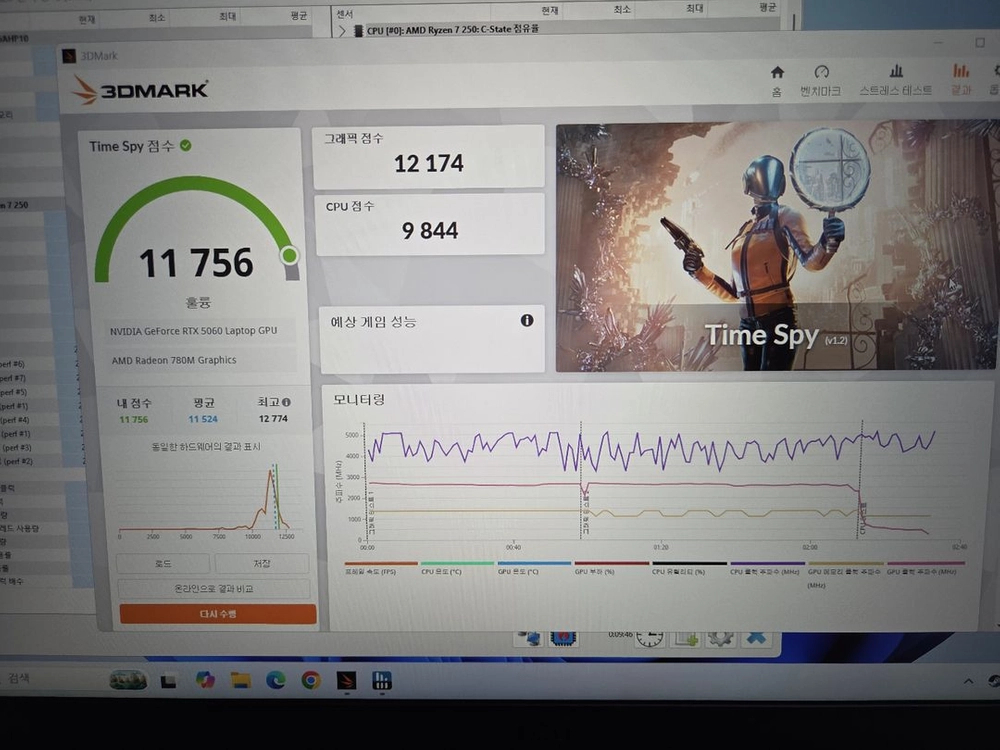Click the 저장 save button
Image resolution: width=1000 pixels, height=750 pixels.
click(262, 563)
